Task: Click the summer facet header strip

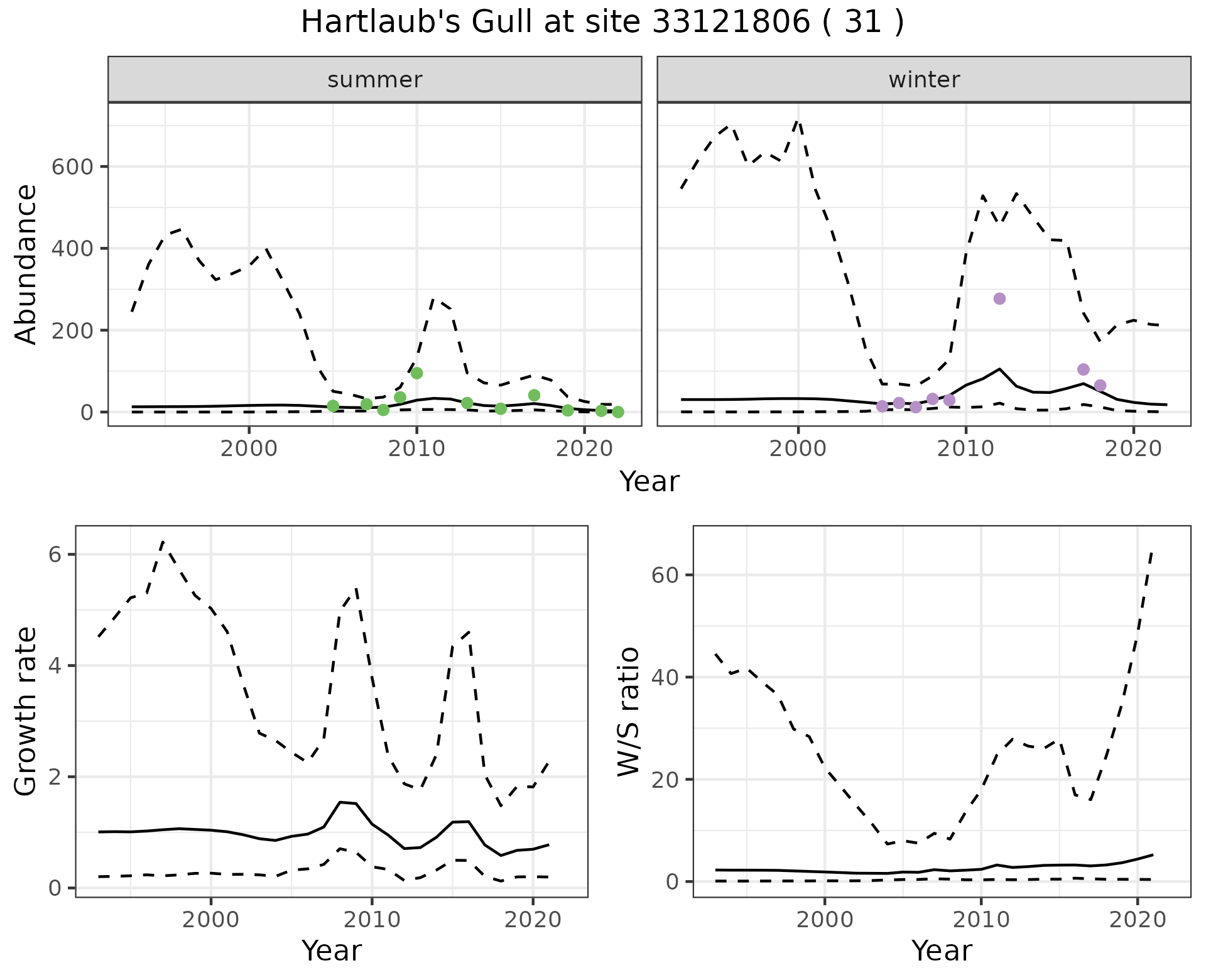Action: [375, 80]
